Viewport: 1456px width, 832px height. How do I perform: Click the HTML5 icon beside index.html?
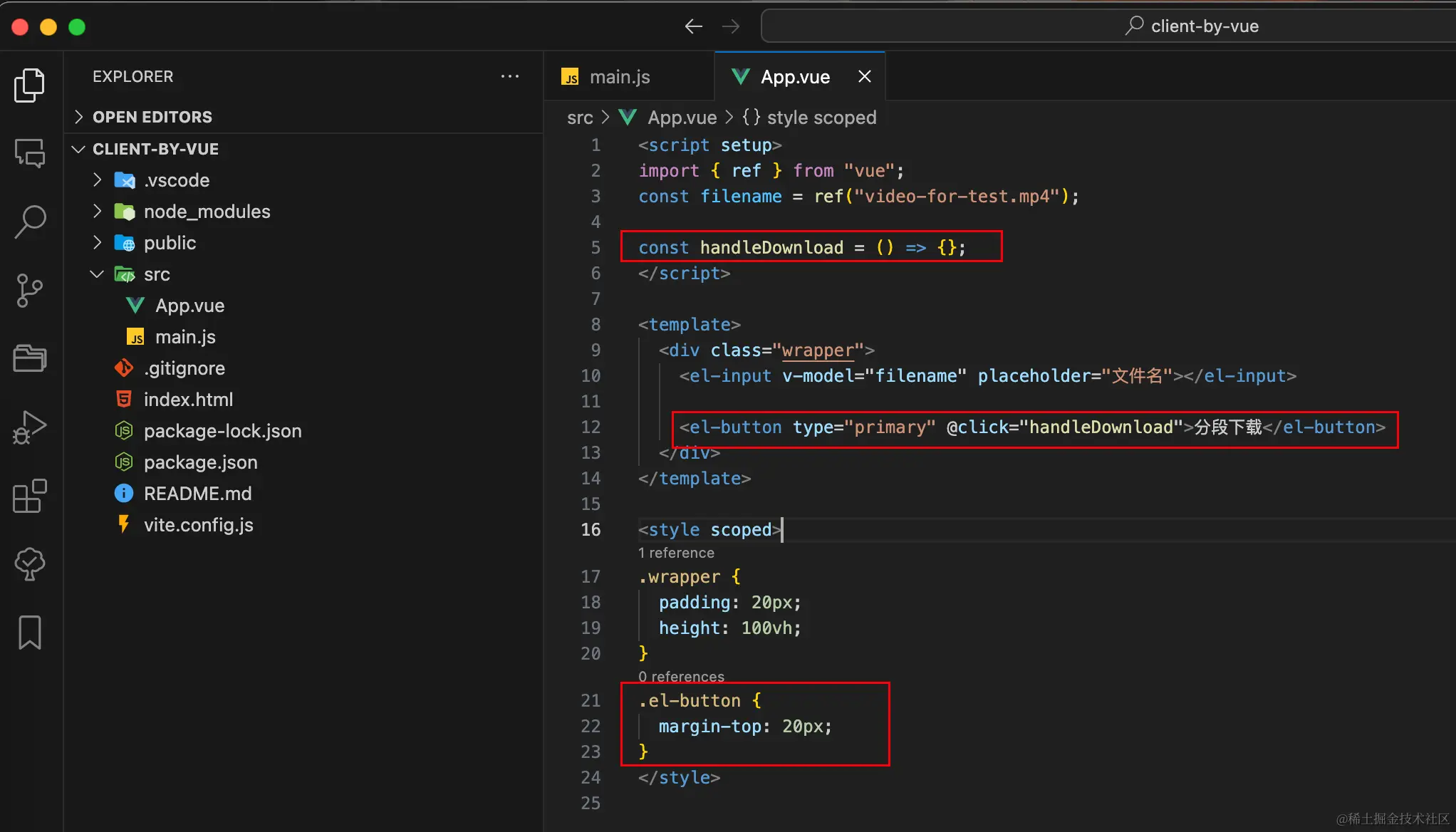(124, 400)
